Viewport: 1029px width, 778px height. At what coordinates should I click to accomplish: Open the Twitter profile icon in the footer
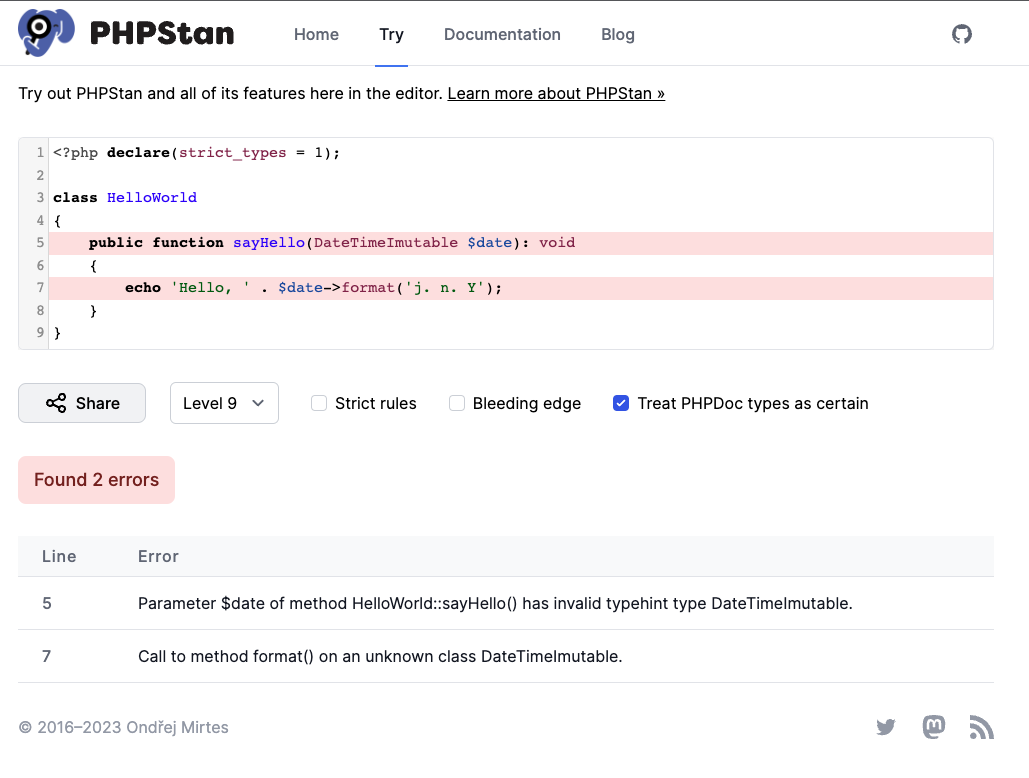coord(886,727)
